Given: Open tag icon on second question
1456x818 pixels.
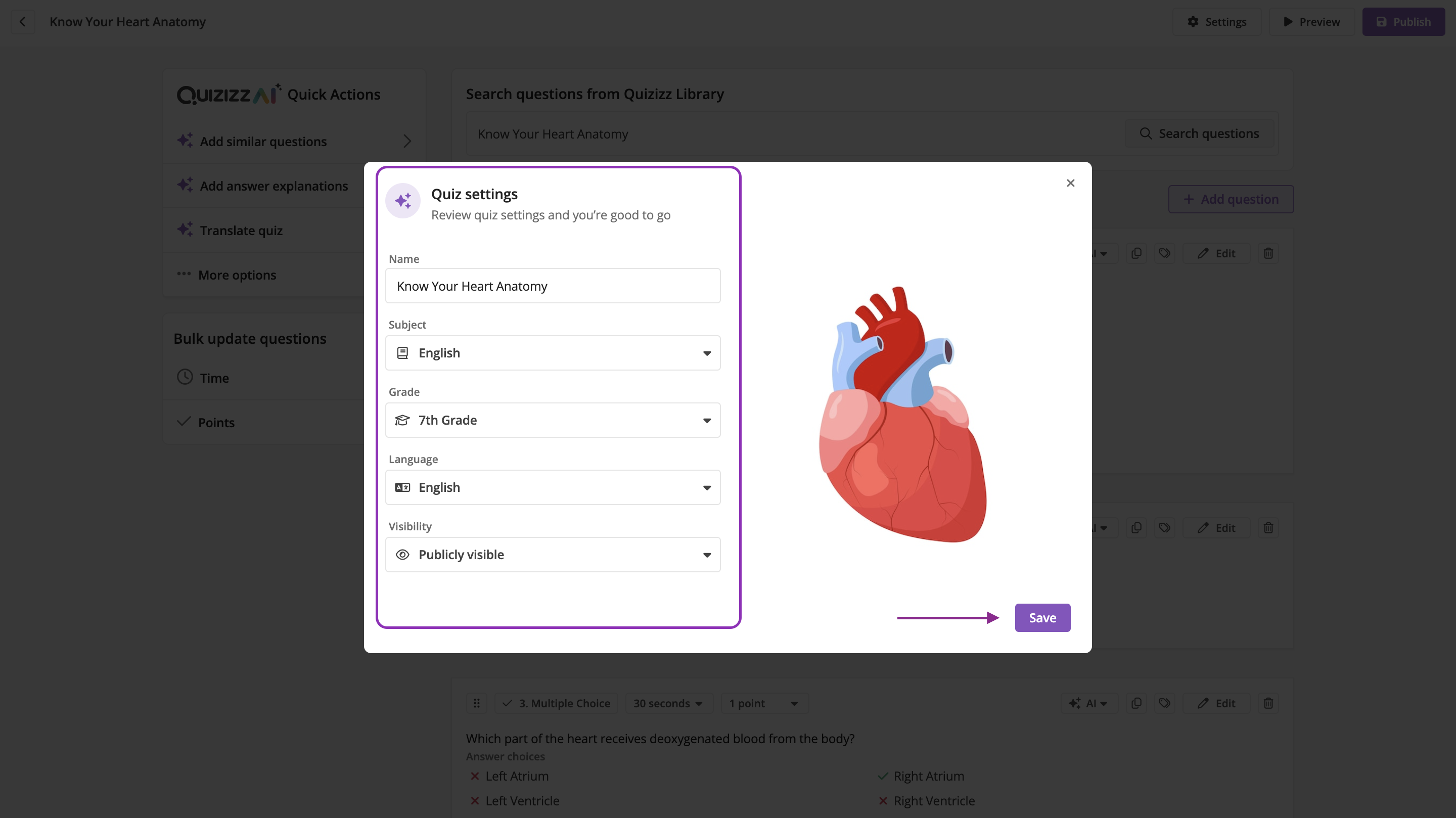Looking at the screenshot, I should point(1164,527).
